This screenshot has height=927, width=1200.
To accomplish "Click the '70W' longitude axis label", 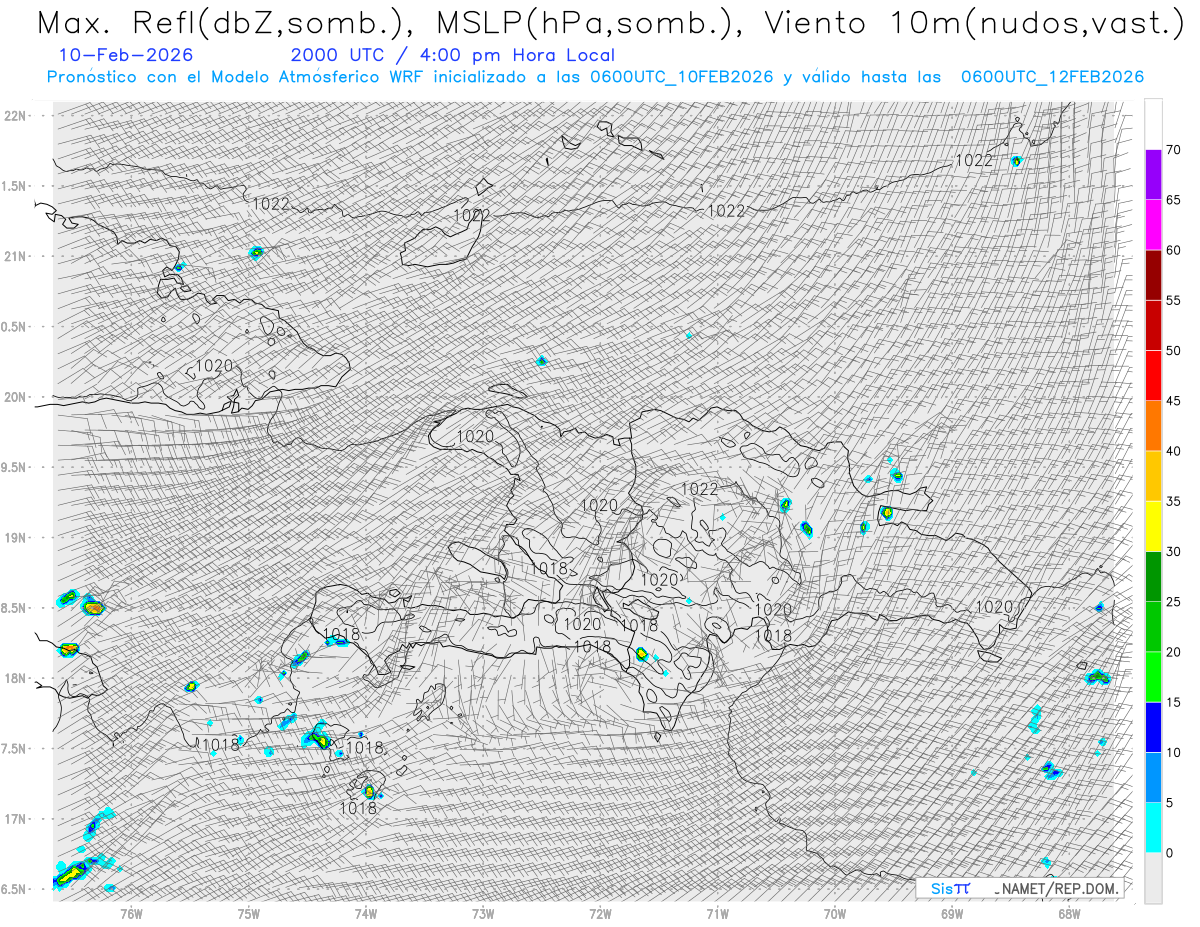I will point(834,912).
